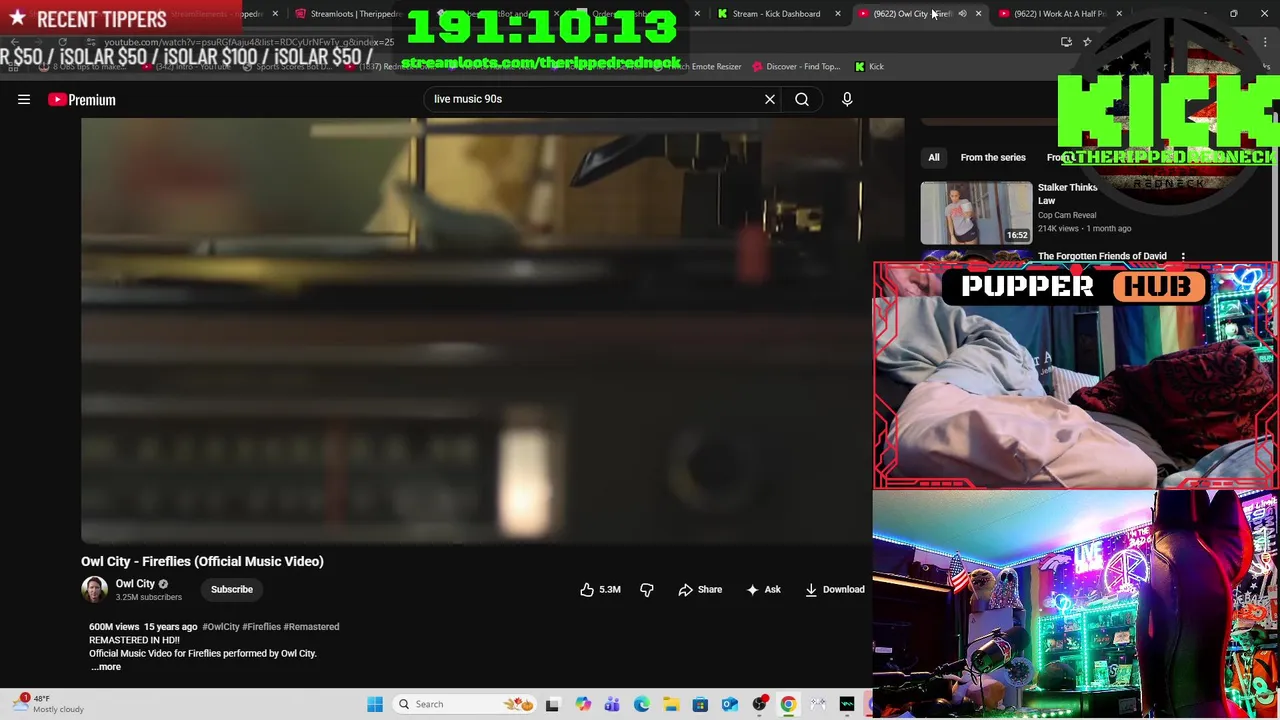Open The Forgotten Friends of David video
The image size is (1280, 720).
1102,256
